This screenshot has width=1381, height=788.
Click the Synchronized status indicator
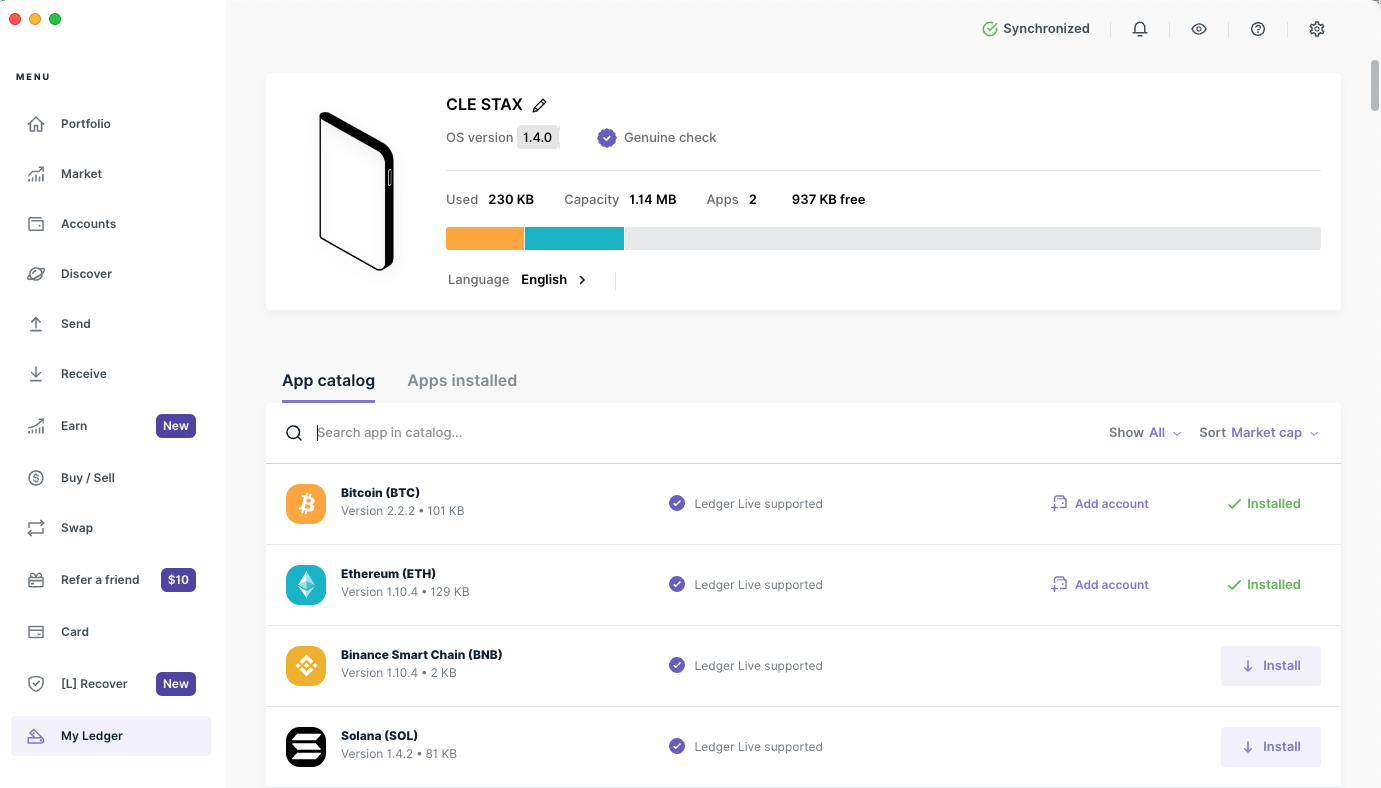point(1036,29)
